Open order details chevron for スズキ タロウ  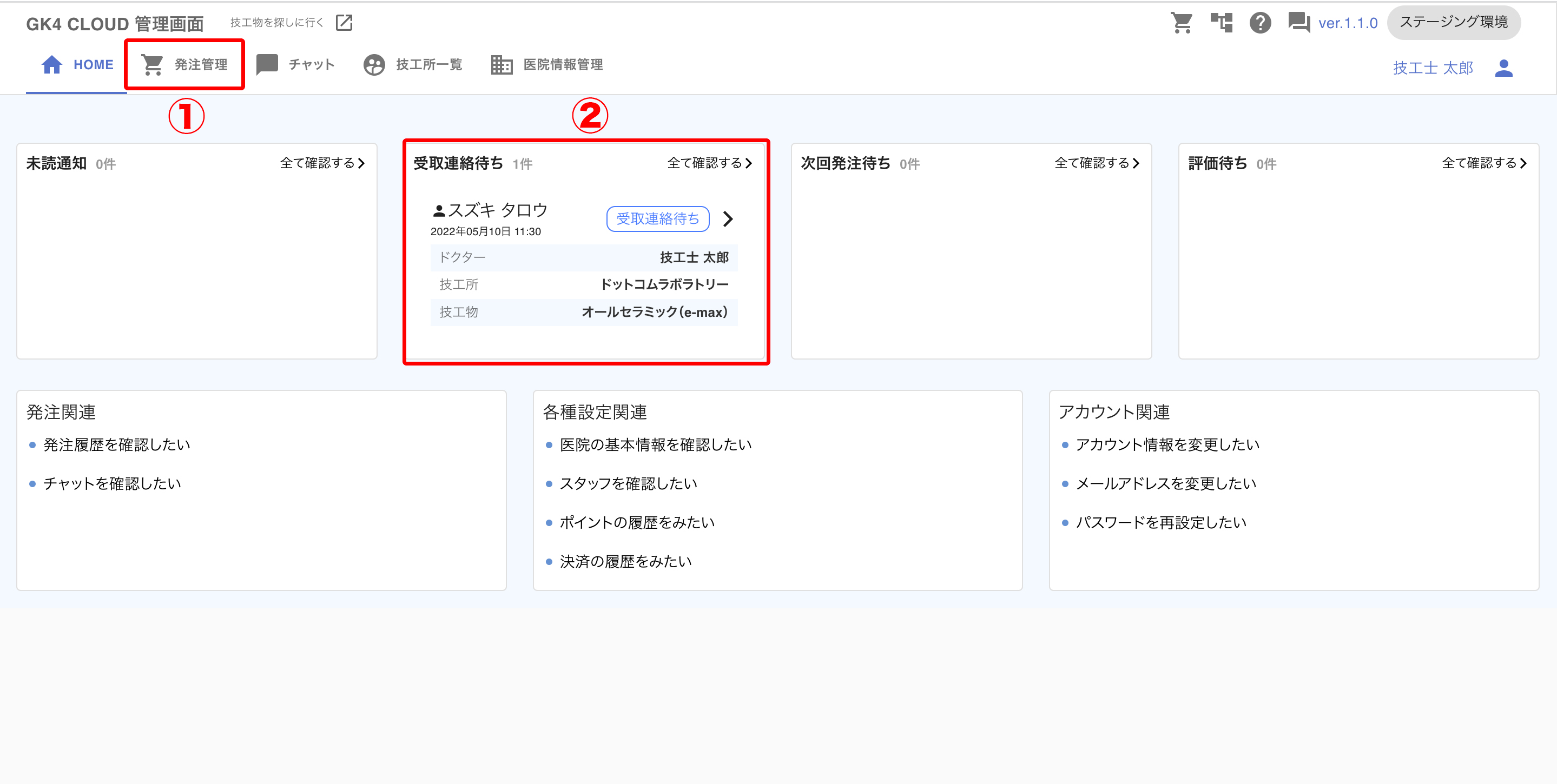coord(728,218)
